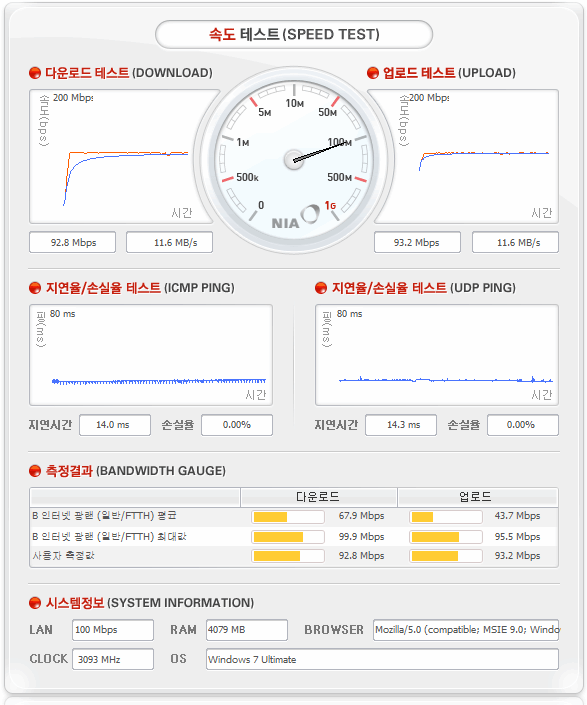This screenshot has height=705, width=587.
Task: Click the BROWSER user agent field
Action: point(466,630)
